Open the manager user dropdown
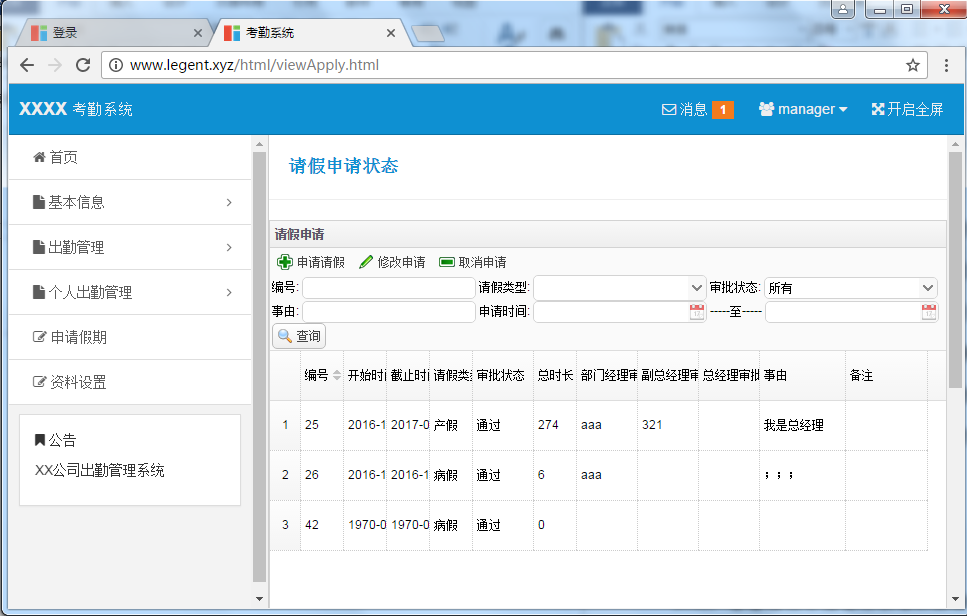The height and width of the screenshot is (616, 967). 802,109
